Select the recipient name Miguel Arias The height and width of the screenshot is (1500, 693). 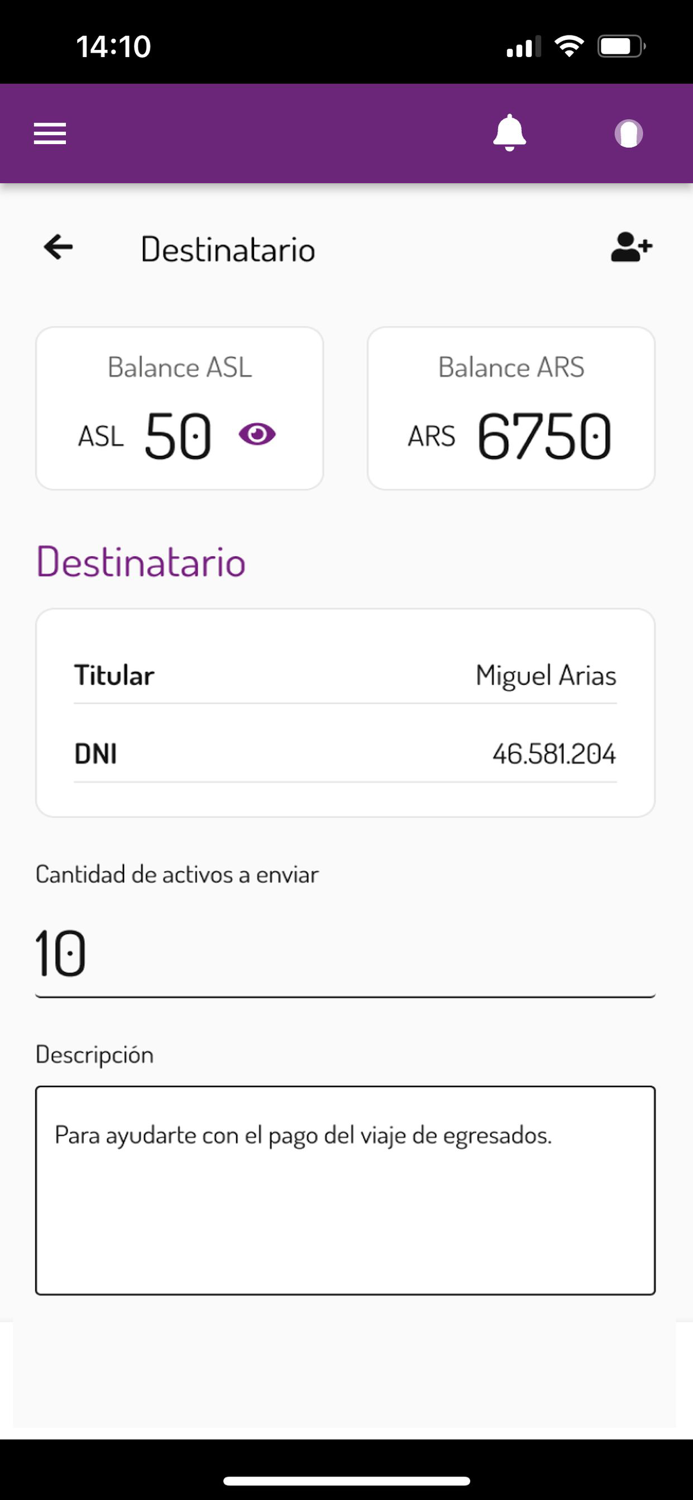[546, 675]
